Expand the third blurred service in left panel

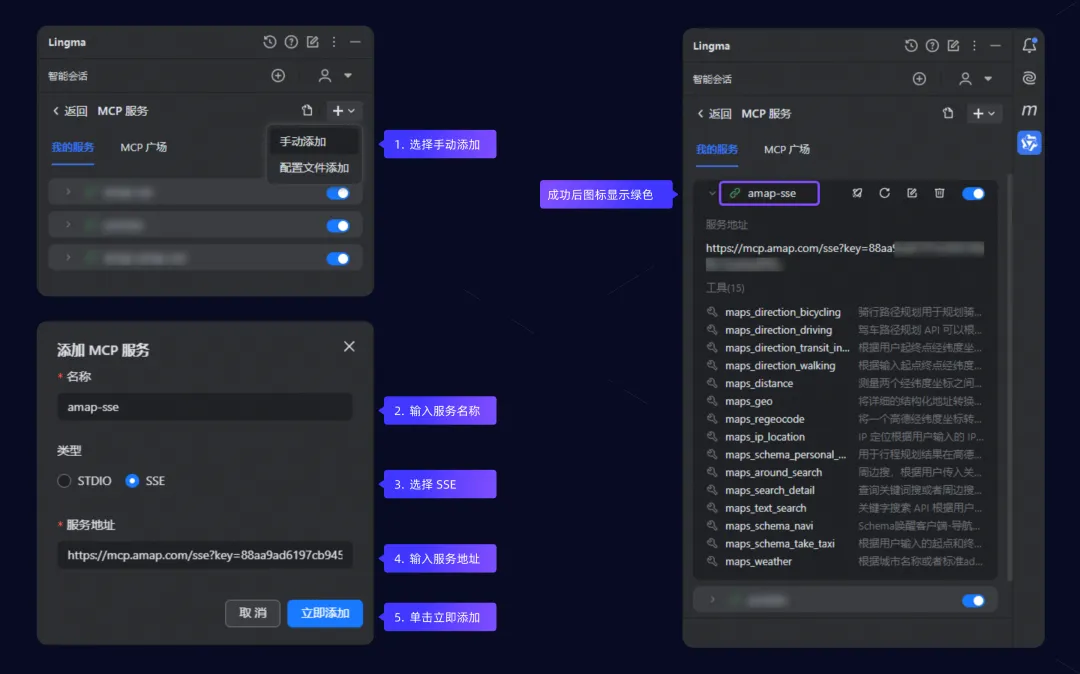(x=68, y=257)
